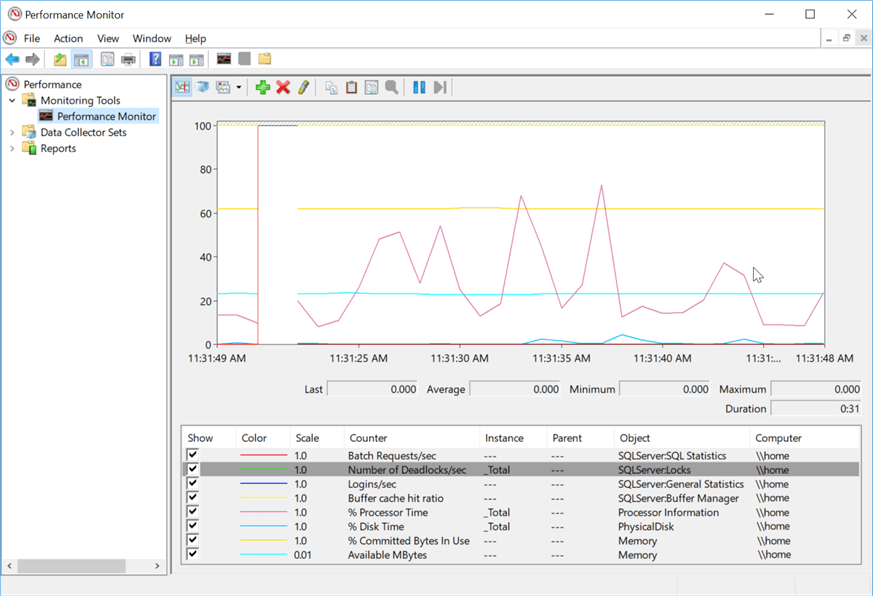Open the Window menu
Screen dimensions: 873x596
click(152, 38)
